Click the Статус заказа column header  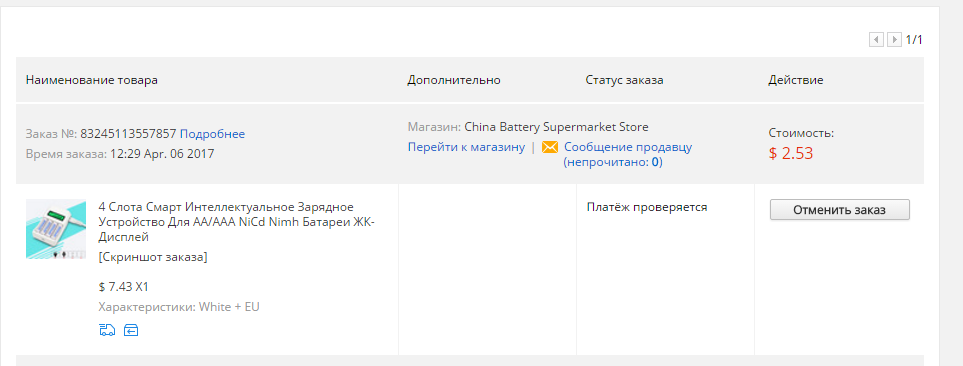pyautogui.click(x=624, y=80)
